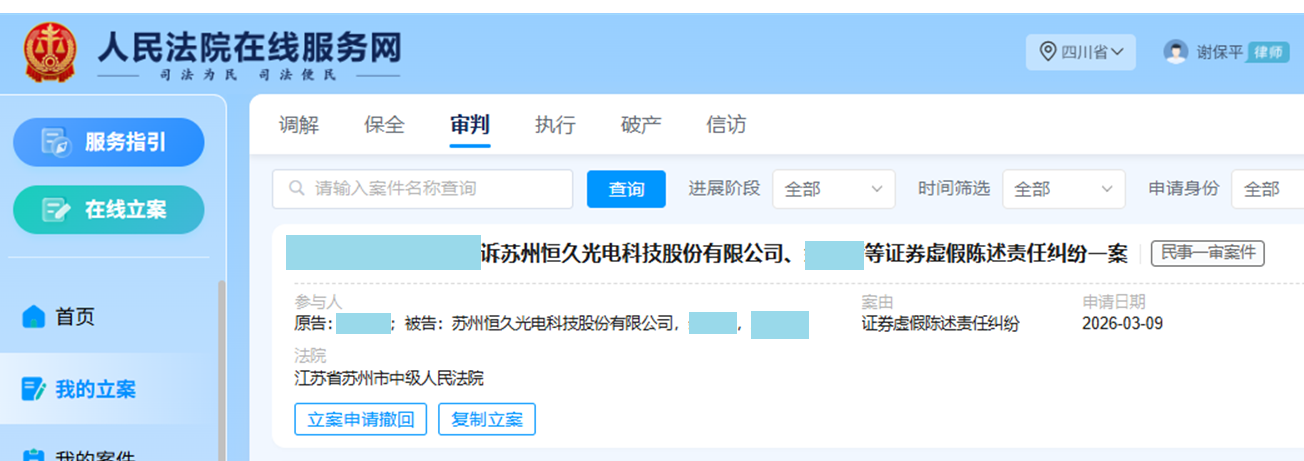
Task: Click the sidebar vertical scrollbar
Action: pyautogui.click(x=221, y=370)
